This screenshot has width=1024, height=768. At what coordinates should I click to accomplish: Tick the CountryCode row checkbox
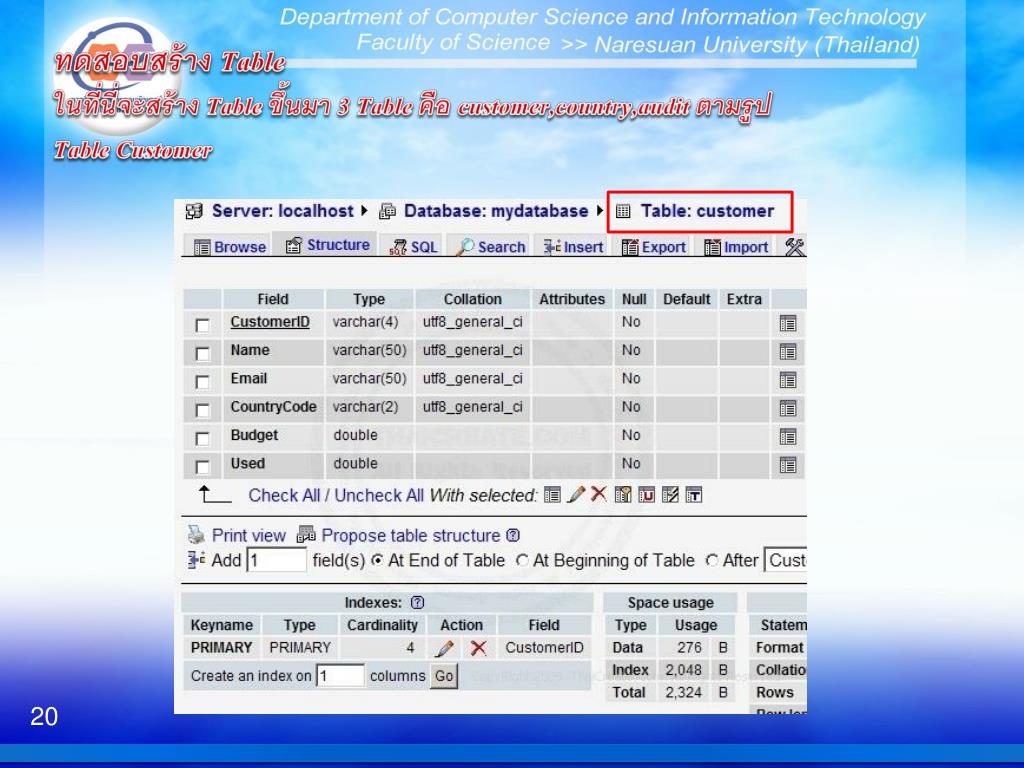point(202,410)
